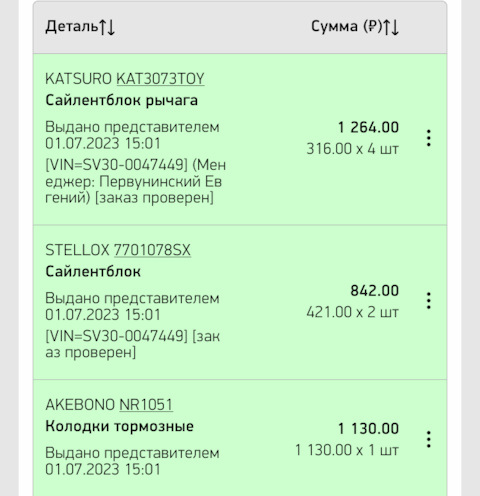The height and width of the screenshot is (496, 480).
Task: Select the Колодки тормозные item name
Action: 119,426
